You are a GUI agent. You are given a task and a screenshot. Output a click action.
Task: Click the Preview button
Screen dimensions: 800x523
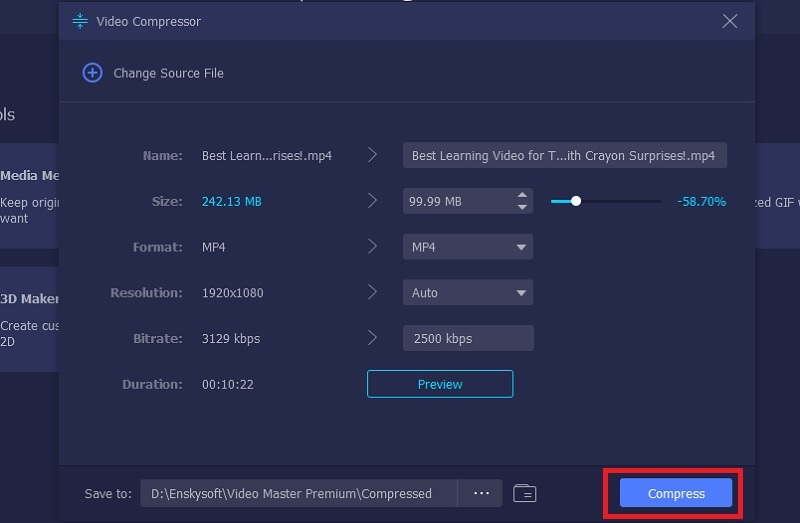coord(440,384)
